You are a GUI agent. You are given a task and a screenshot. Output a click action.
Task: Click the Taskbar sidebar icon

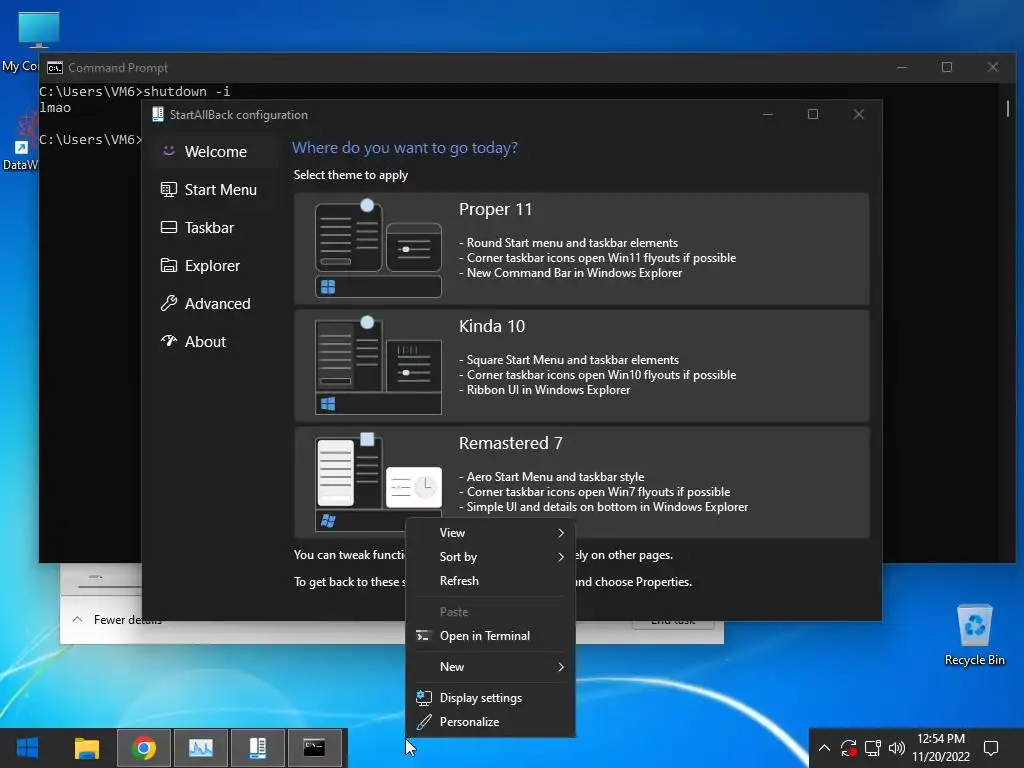(168, 227)
